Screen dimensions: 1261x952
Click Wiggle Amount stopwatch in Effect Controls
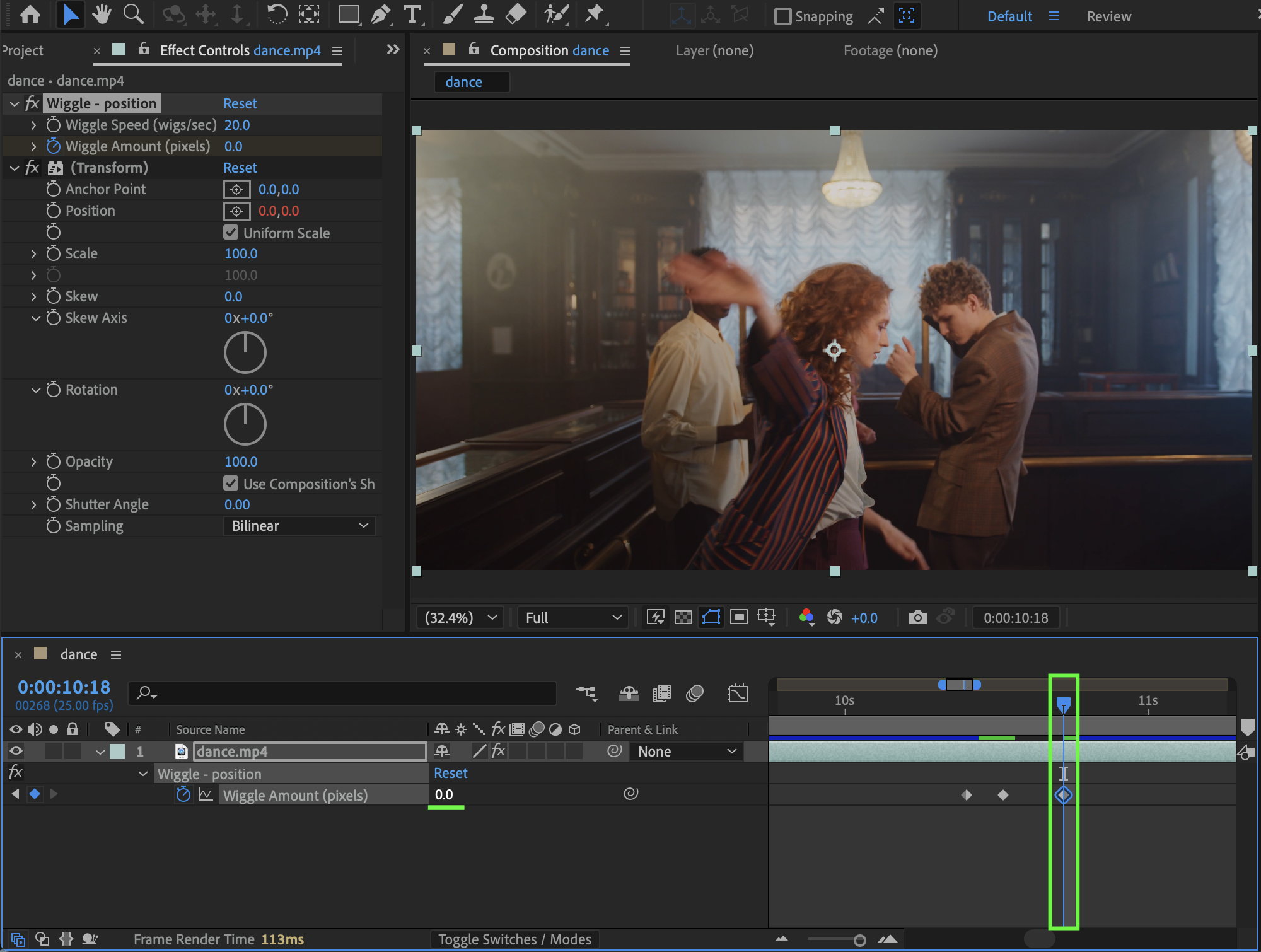[x=54, y=146]
